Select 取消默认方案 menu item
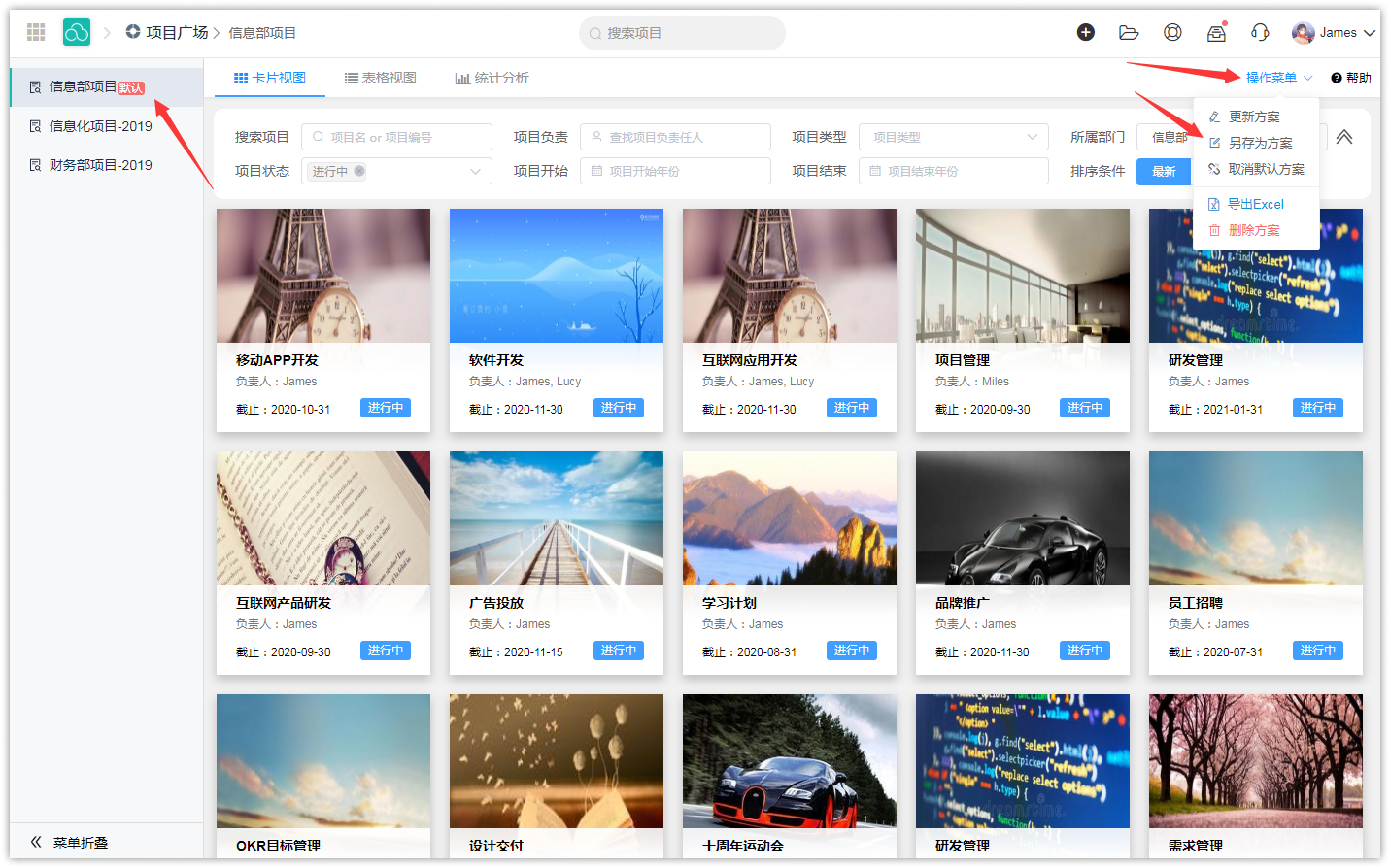Viewport: 1390px width, 868px height. coord(1256,169)
